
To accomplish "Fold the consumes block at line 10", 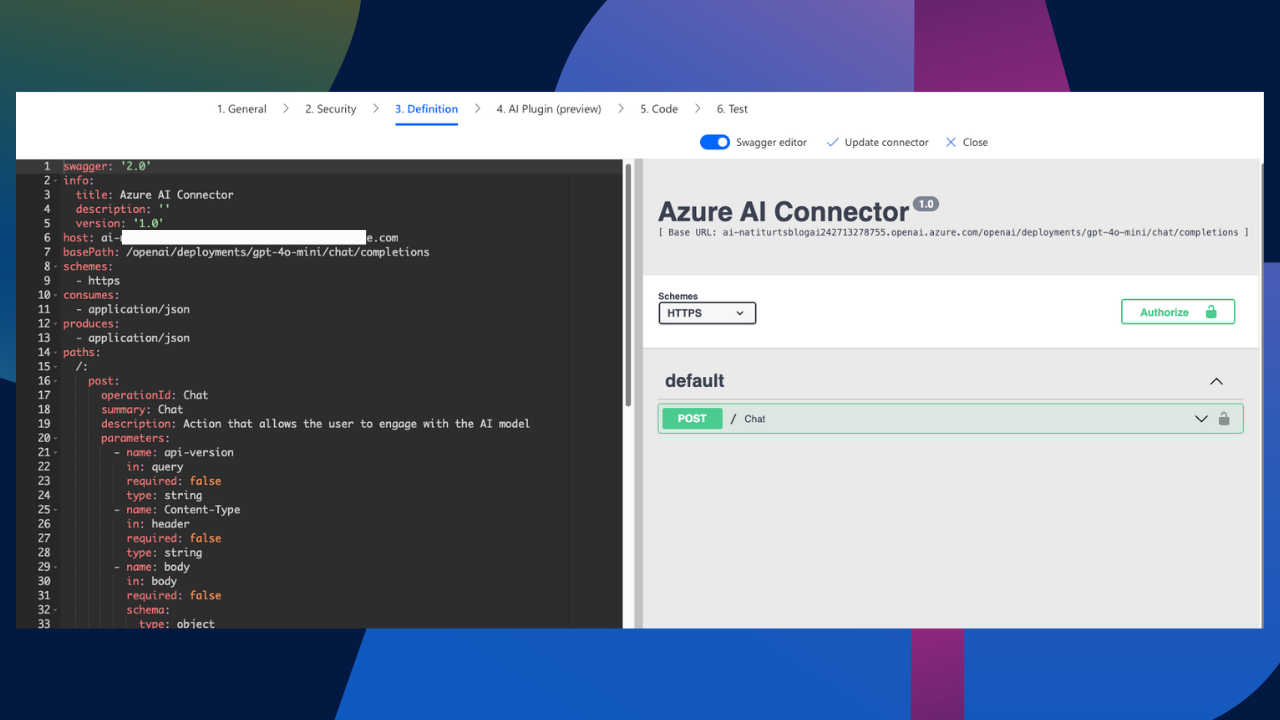I will tap(56, 295).
